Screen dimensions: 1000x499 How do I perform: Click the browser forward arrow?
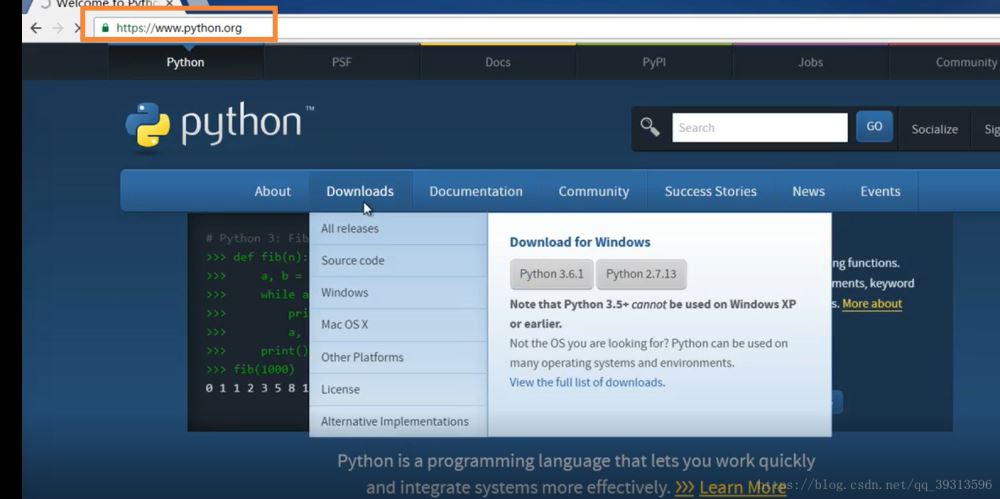tap(57, 28)
